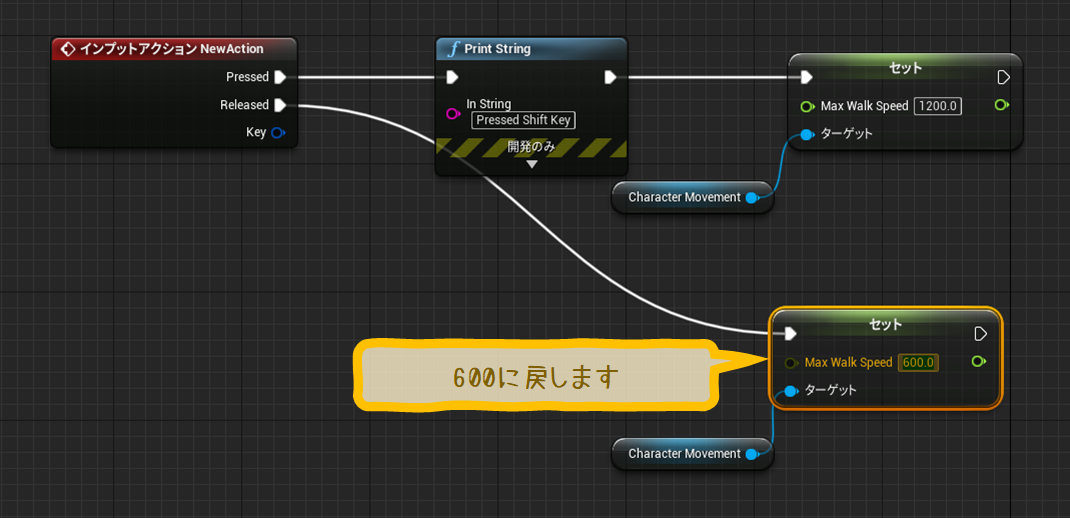
Task: Click the red input action event icon
Action: pos(67,49)
